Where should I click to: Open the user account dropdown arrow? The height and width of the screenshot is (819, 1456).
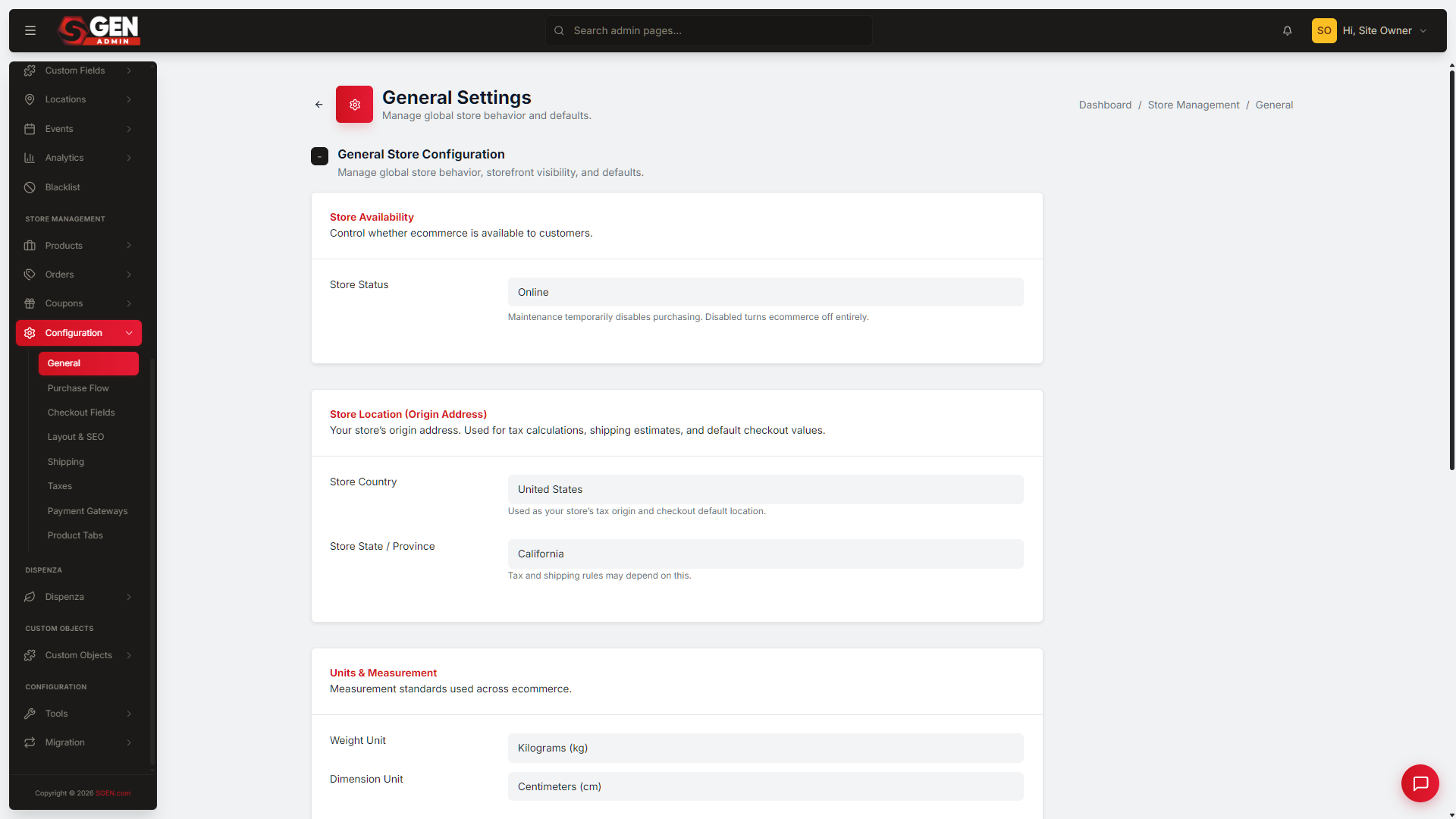click(1423, 31)
